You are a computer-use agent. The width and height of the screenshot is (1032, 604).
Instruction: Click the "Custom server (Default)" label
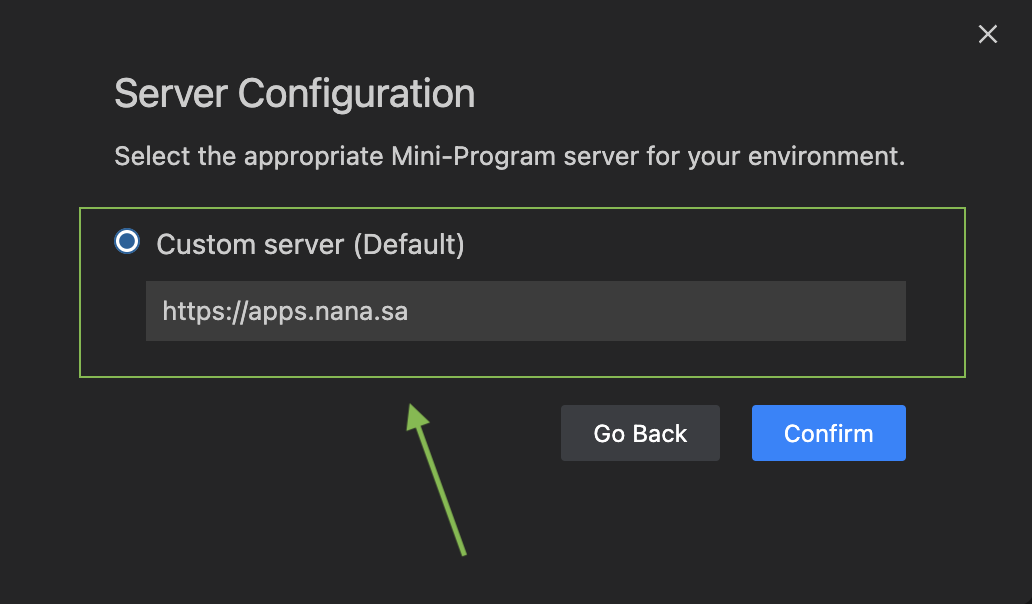[310, 245]
